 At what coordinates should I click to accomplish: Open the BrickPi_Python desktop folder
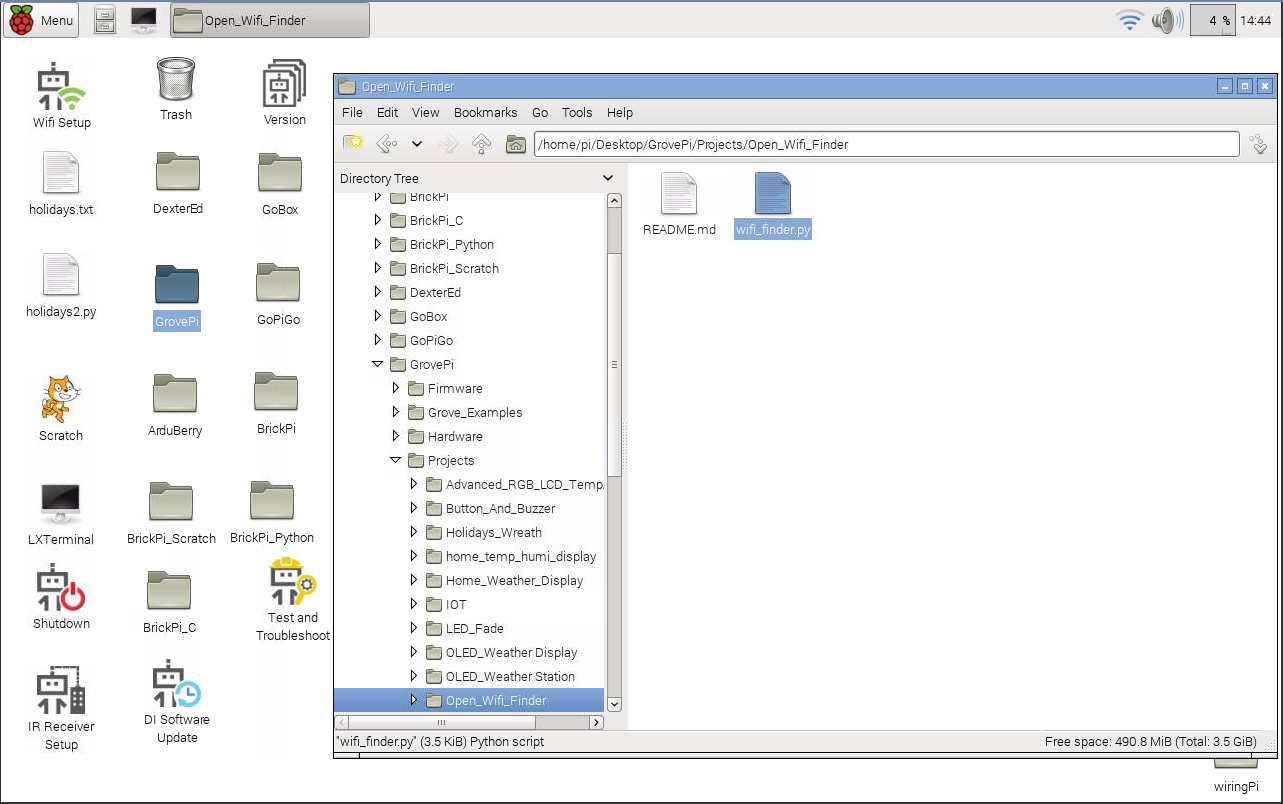272,512
